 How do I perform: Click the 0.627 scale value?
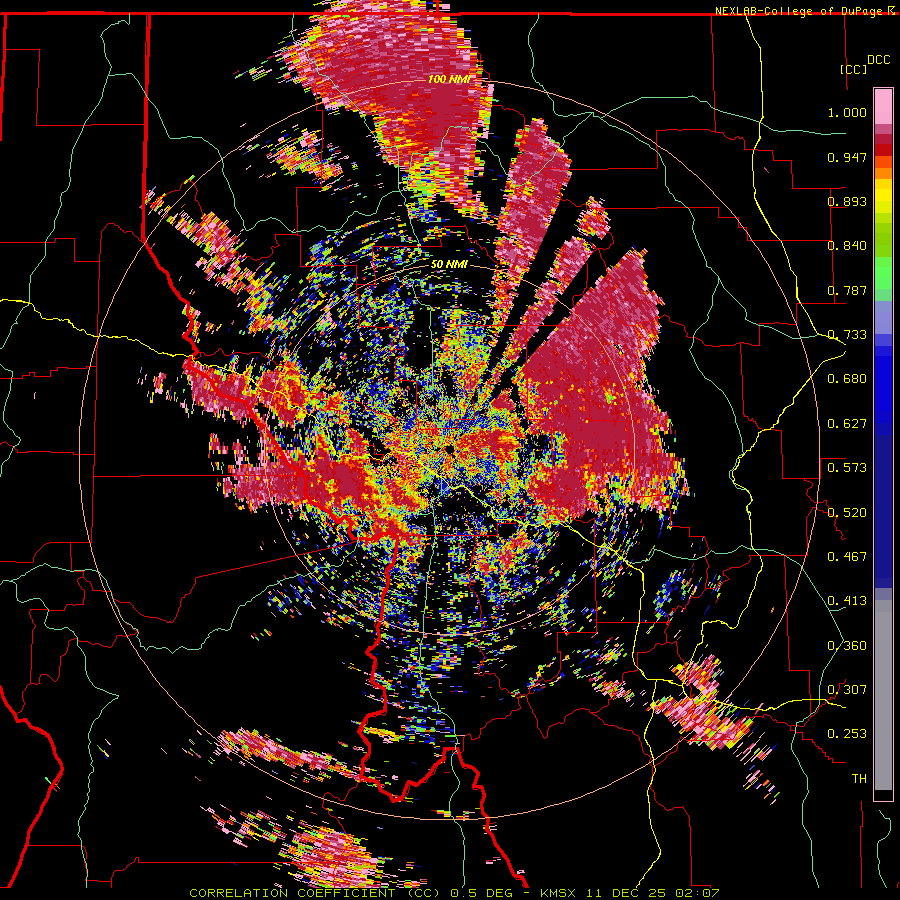click(847, 424)
